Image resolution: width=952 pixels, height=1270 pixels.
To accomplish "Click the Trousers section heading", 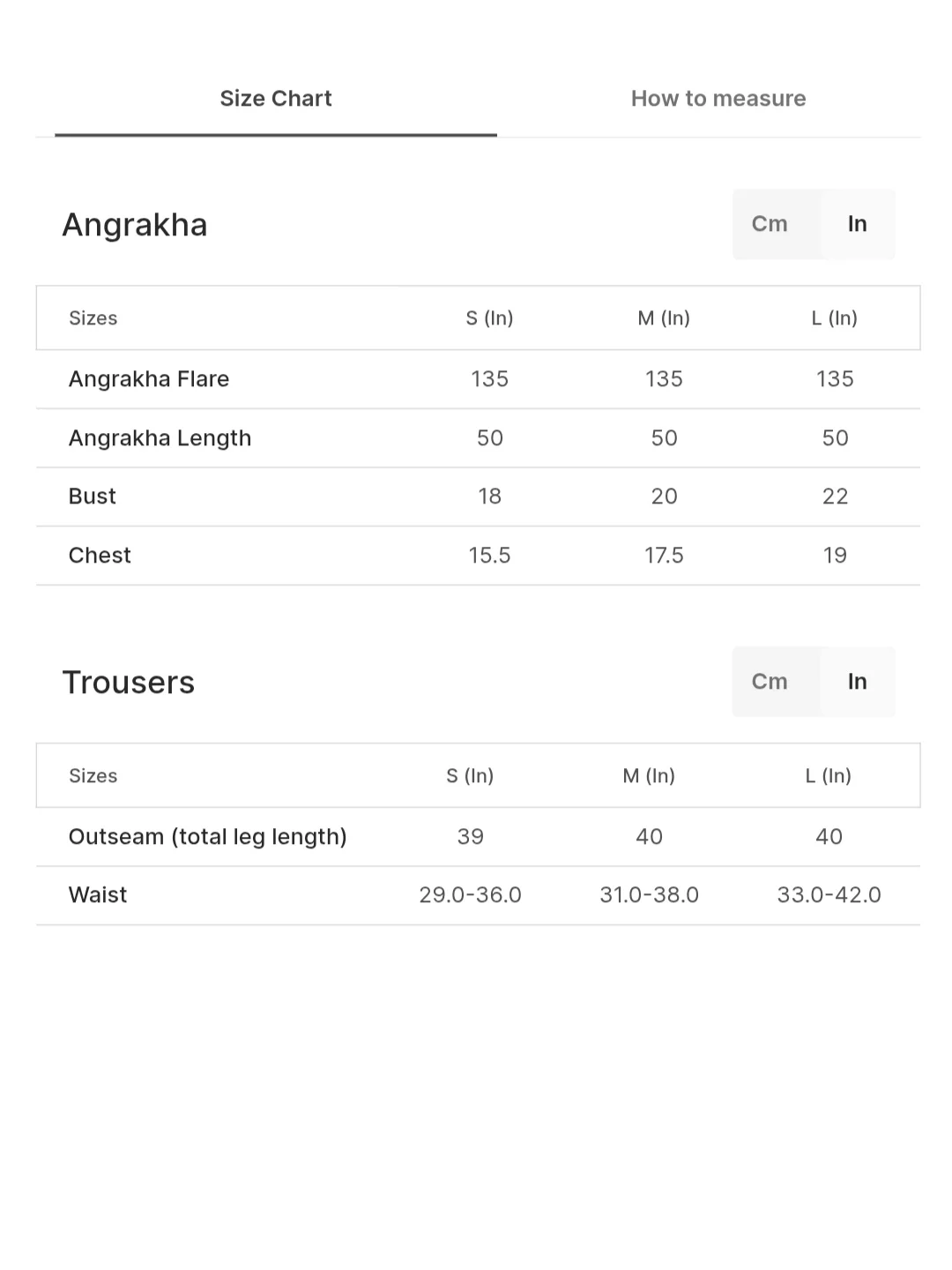I will 129,683.
